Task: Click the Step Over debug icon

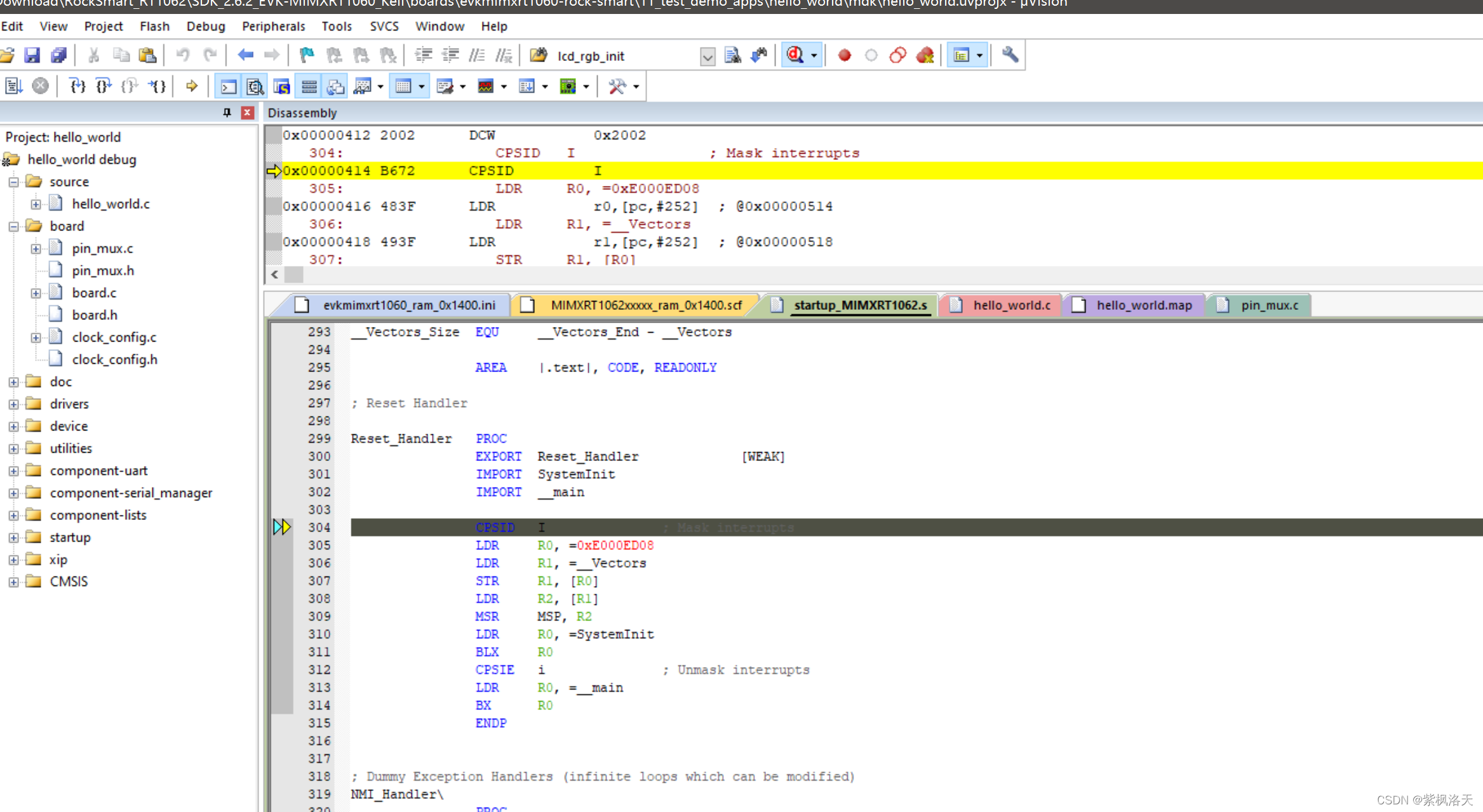Action: coord(104,86)
